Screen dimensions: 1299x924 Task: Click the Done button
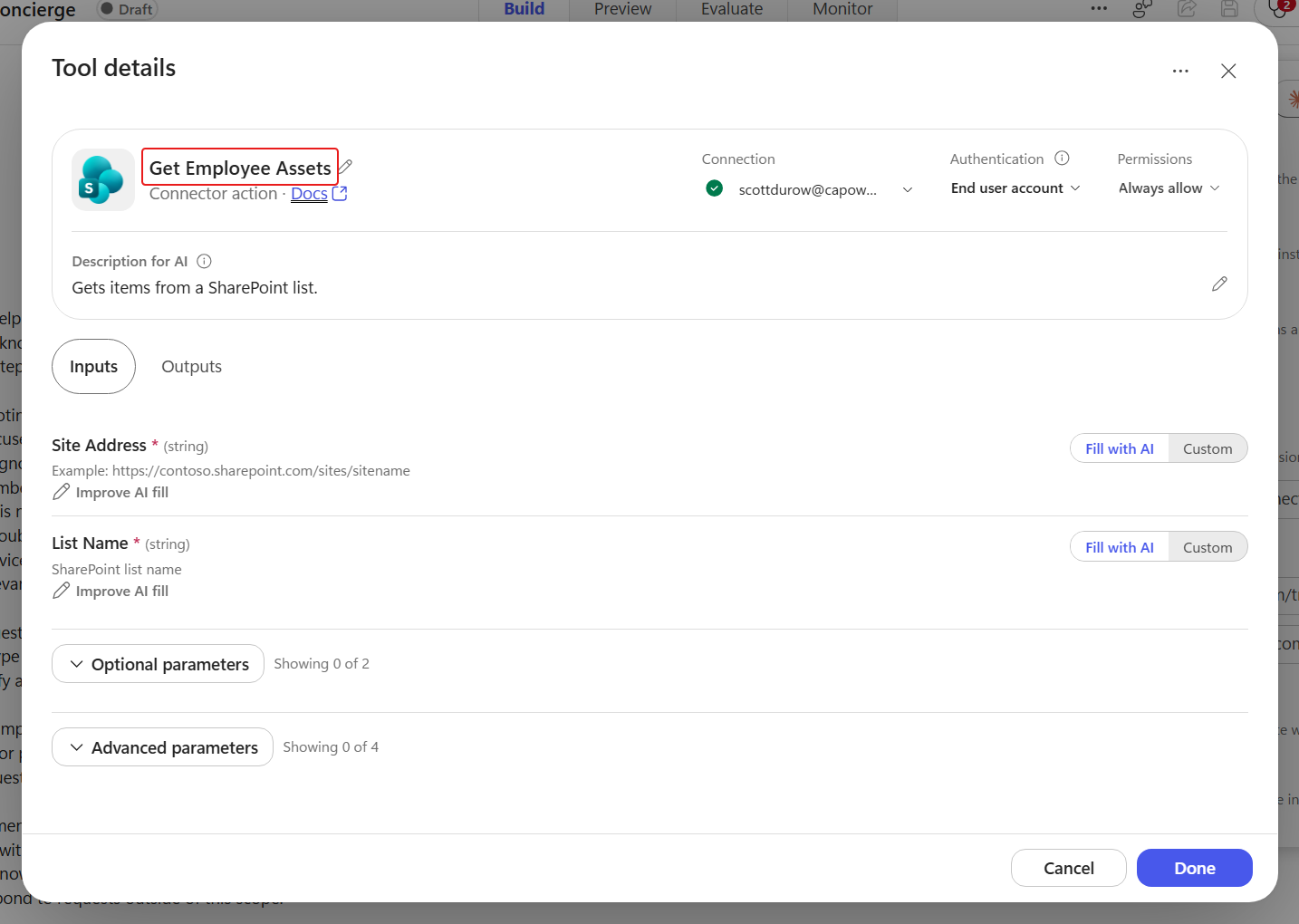coord(1195,868)
